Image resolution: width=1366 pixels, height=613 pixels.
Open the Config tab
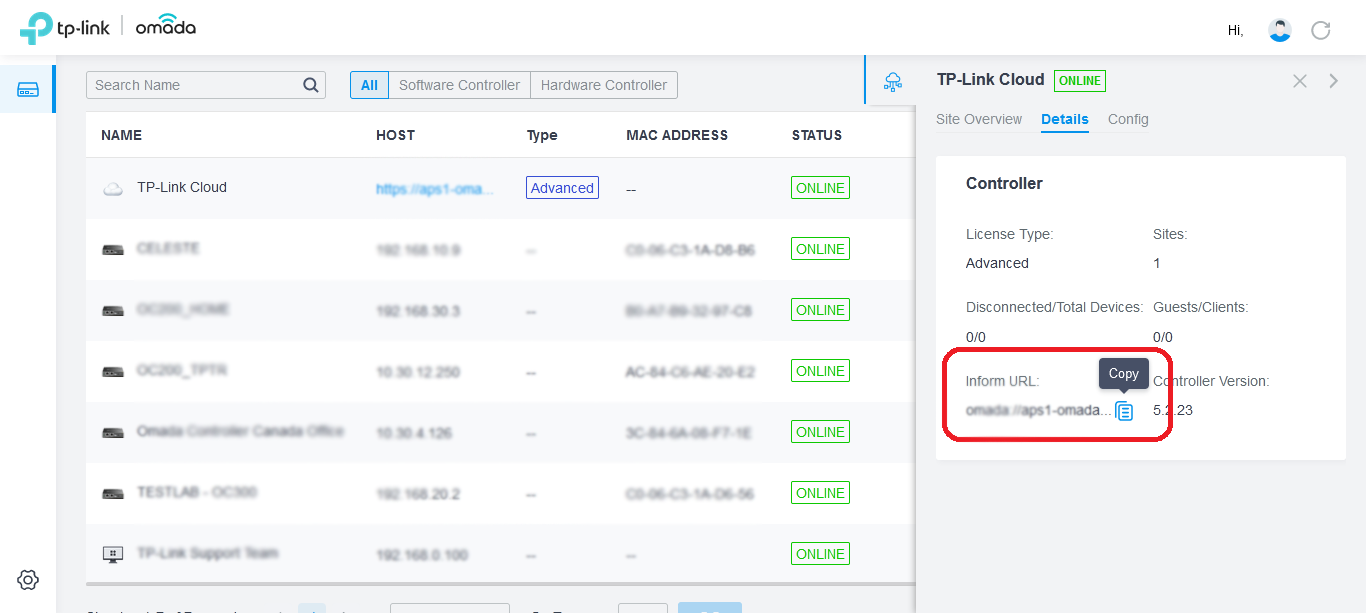click(1128, 119)
